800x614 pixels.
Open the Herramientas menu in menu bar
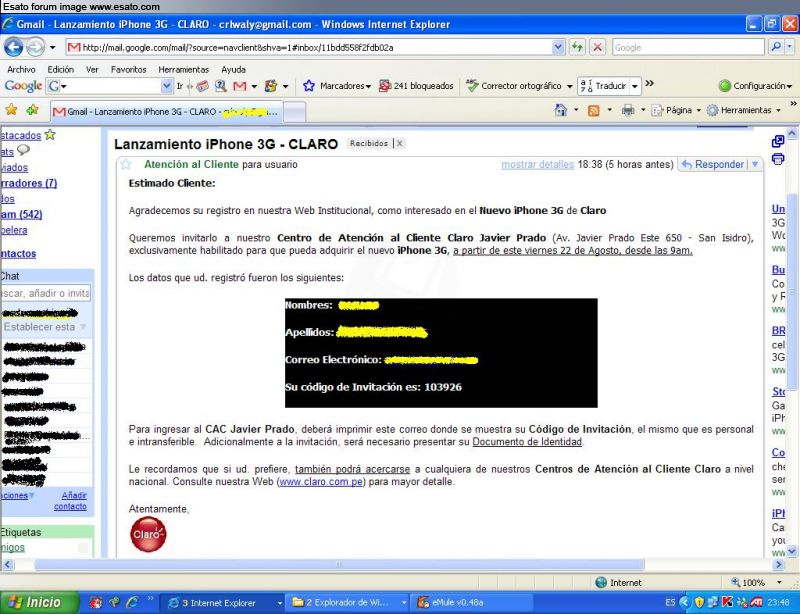pos(184,69)
